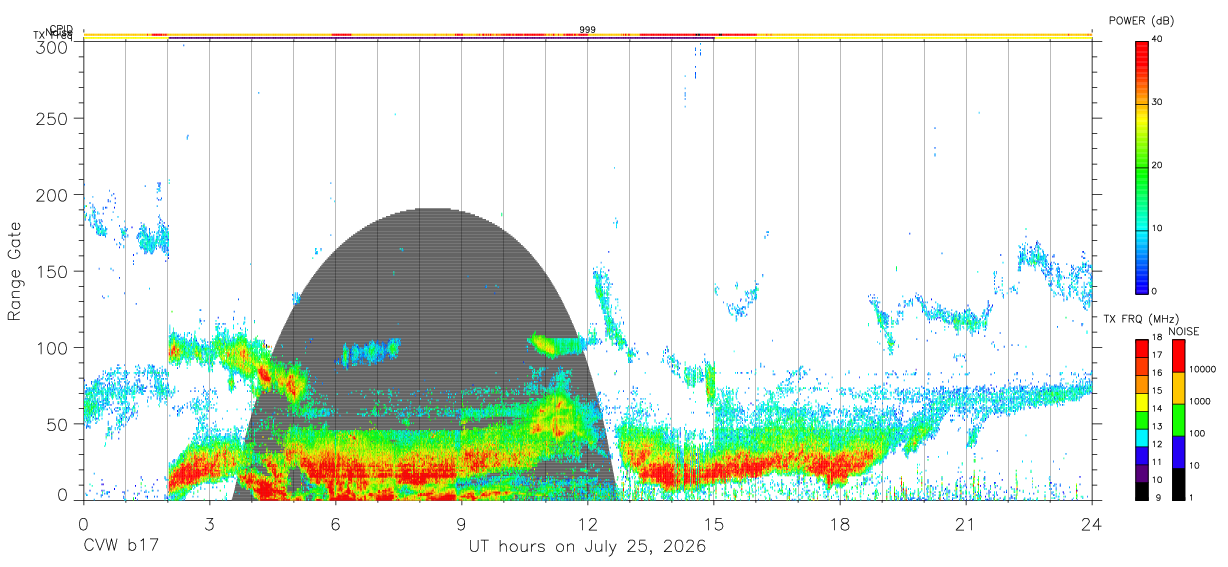This screenshot has width=1228, height=567.
Task: Click the 'UT hours on July 25, 2026' label
Action: coord(587,547)
